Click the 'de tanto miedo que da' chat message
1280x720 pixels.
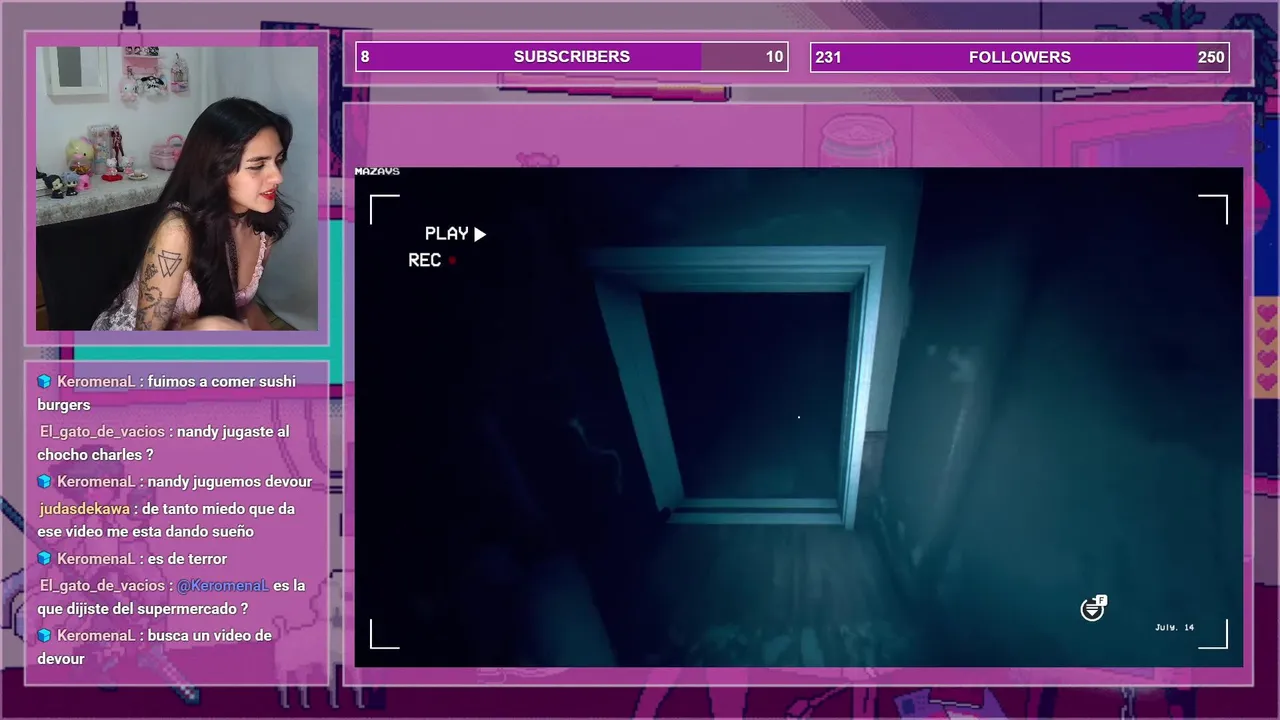[166, 520]
